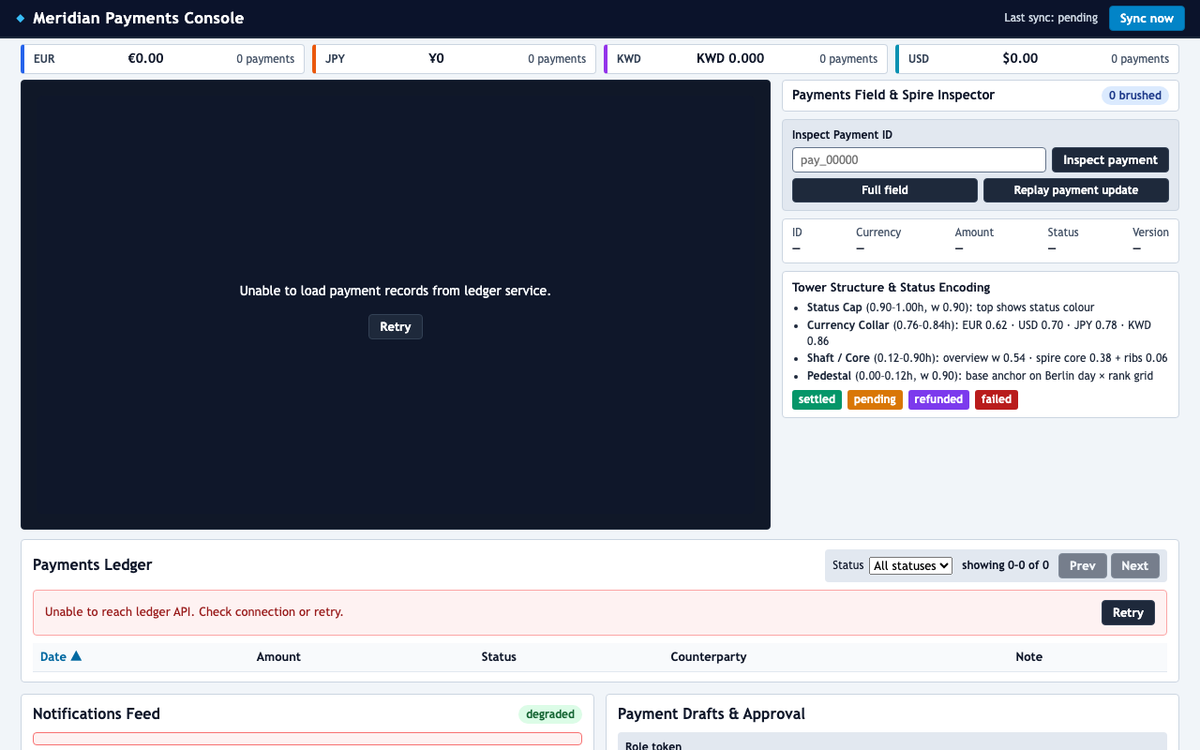Screen dimensions: 1200x750
Task: Replay payment update
Action: 1076,190
